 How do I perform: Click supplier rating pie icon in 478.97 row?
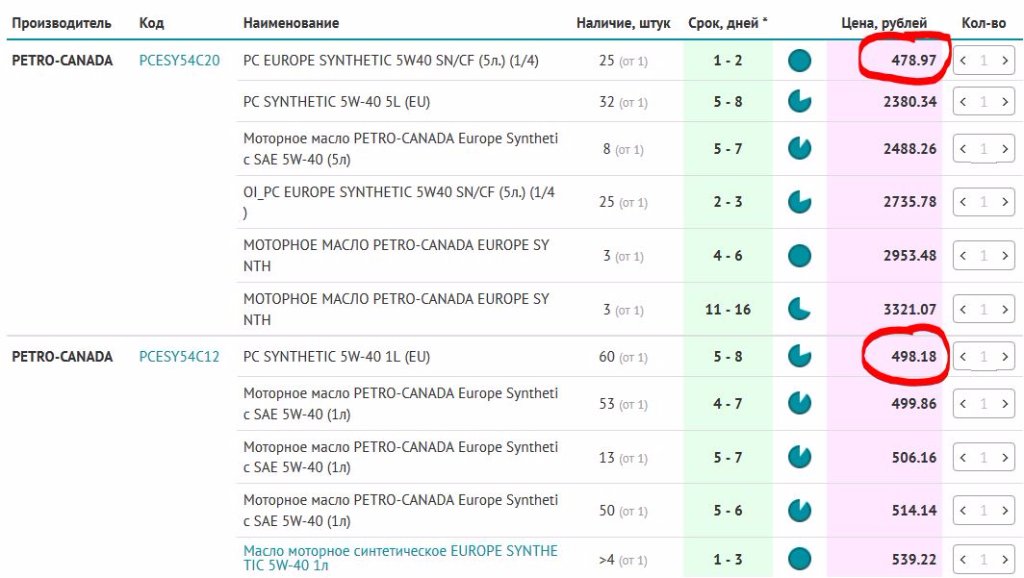pos(799,61)
